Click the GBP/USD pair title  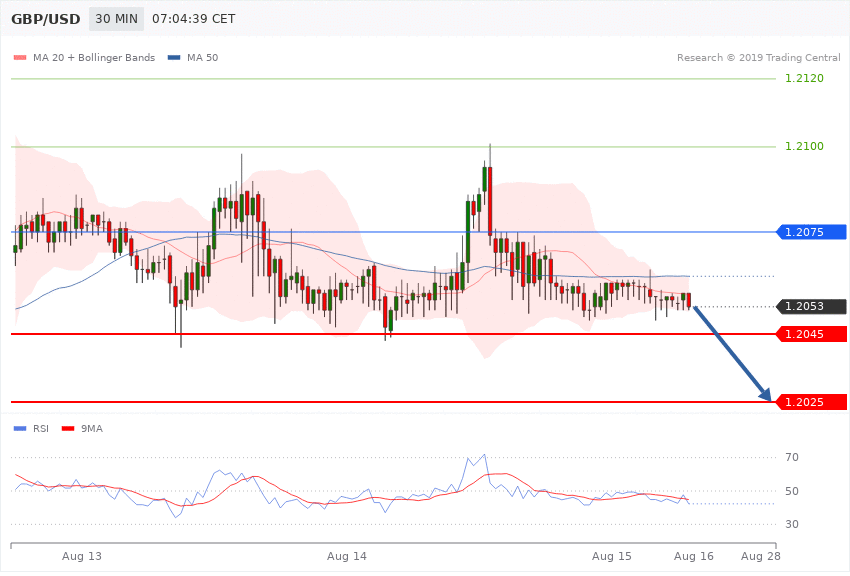pos(46,19)
